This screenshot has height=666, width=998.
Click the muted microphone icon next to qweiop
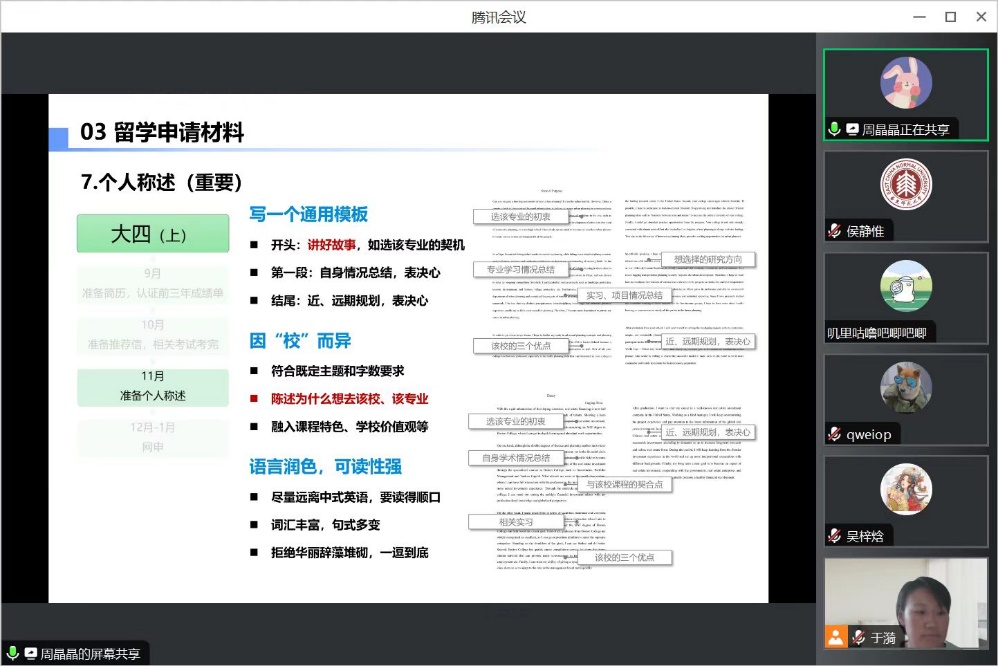point(834,434)
